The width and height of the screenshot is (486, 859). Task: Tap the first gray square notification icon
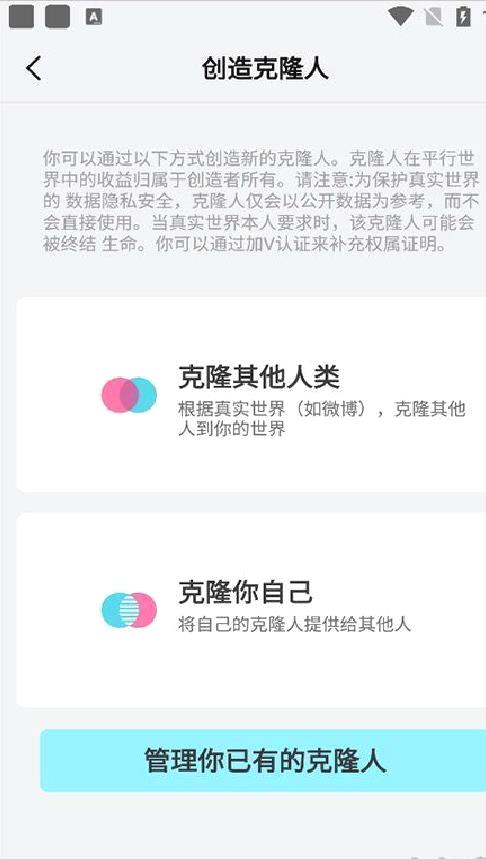pyautogui.click(x=21, y=18)
